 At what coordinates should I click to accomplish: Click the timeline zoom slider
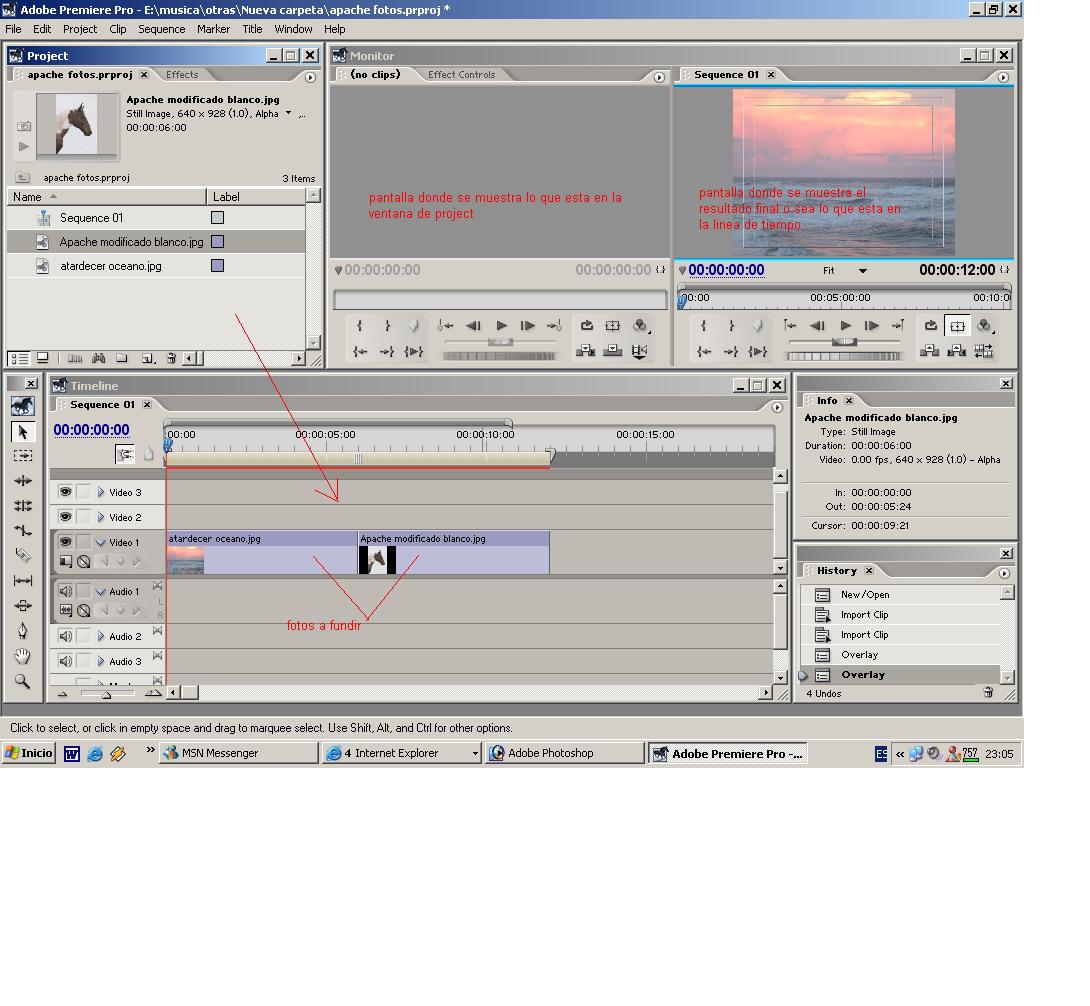tap(107, 694)
